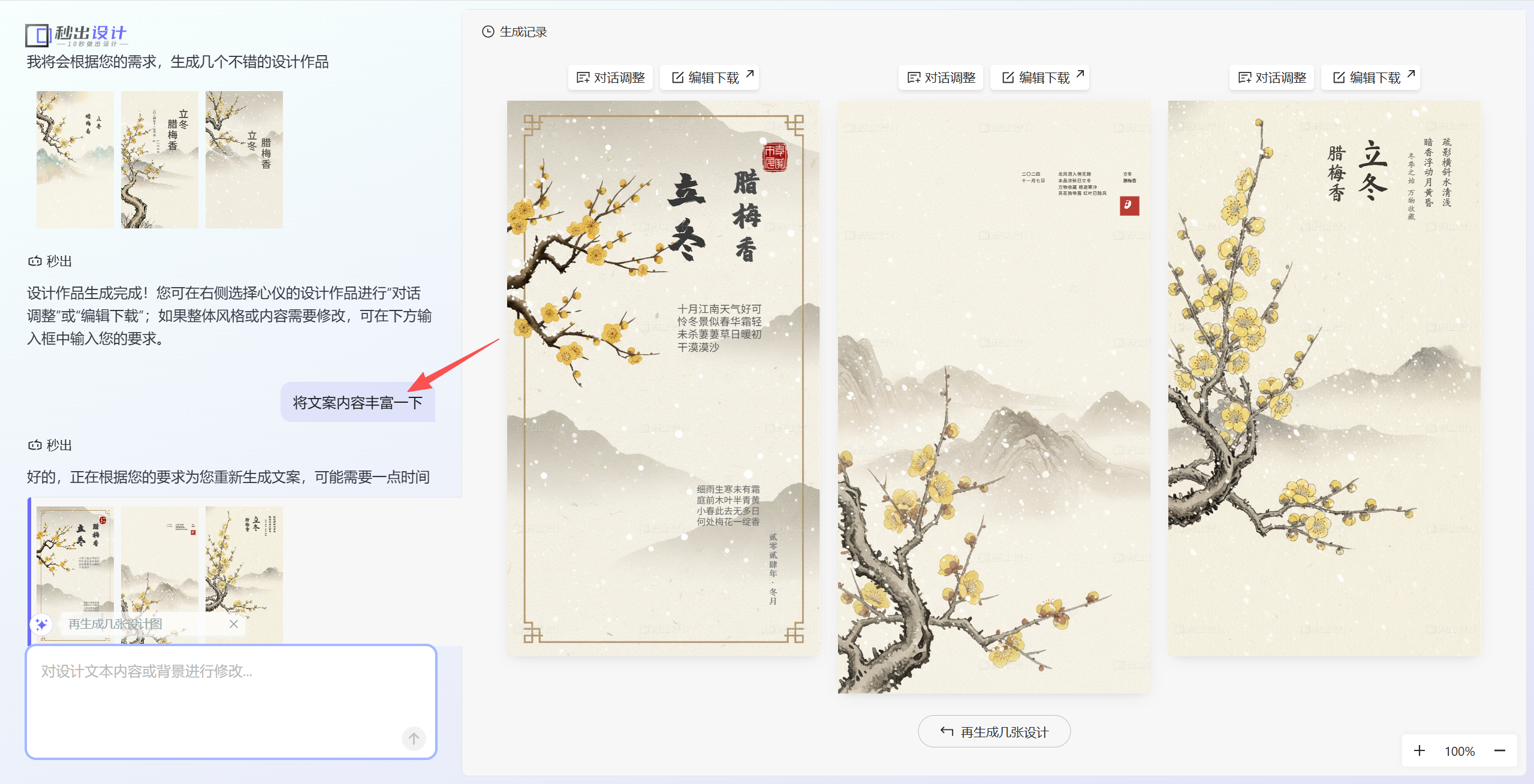Click 对话调整 above the middle design
This screenshot has width=1534, height=784.
(941, 77)
